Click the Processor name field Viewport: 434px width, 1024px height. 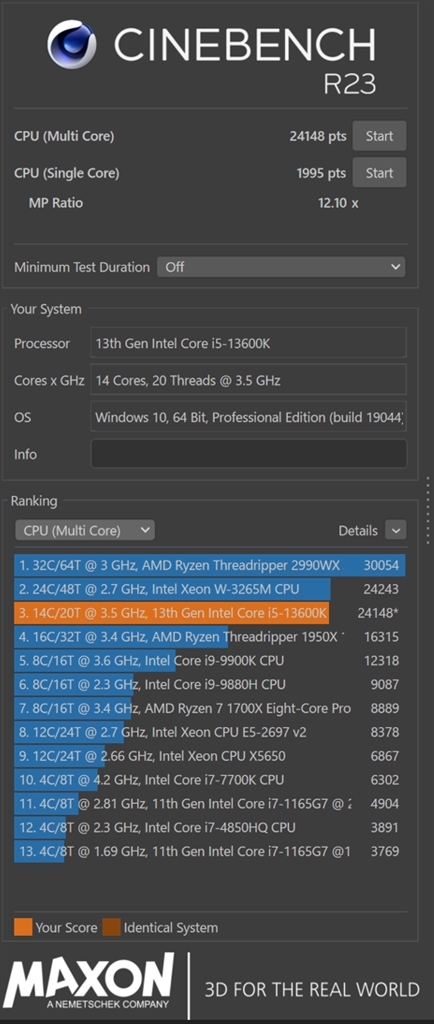[x=249, y=343]
